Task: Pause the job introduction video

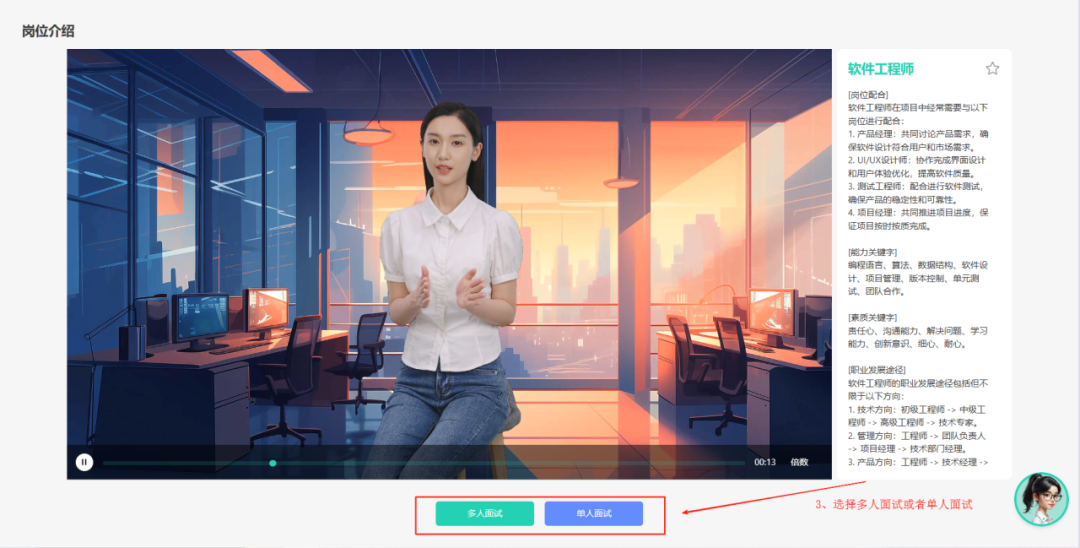Action: tap(85, 462)
